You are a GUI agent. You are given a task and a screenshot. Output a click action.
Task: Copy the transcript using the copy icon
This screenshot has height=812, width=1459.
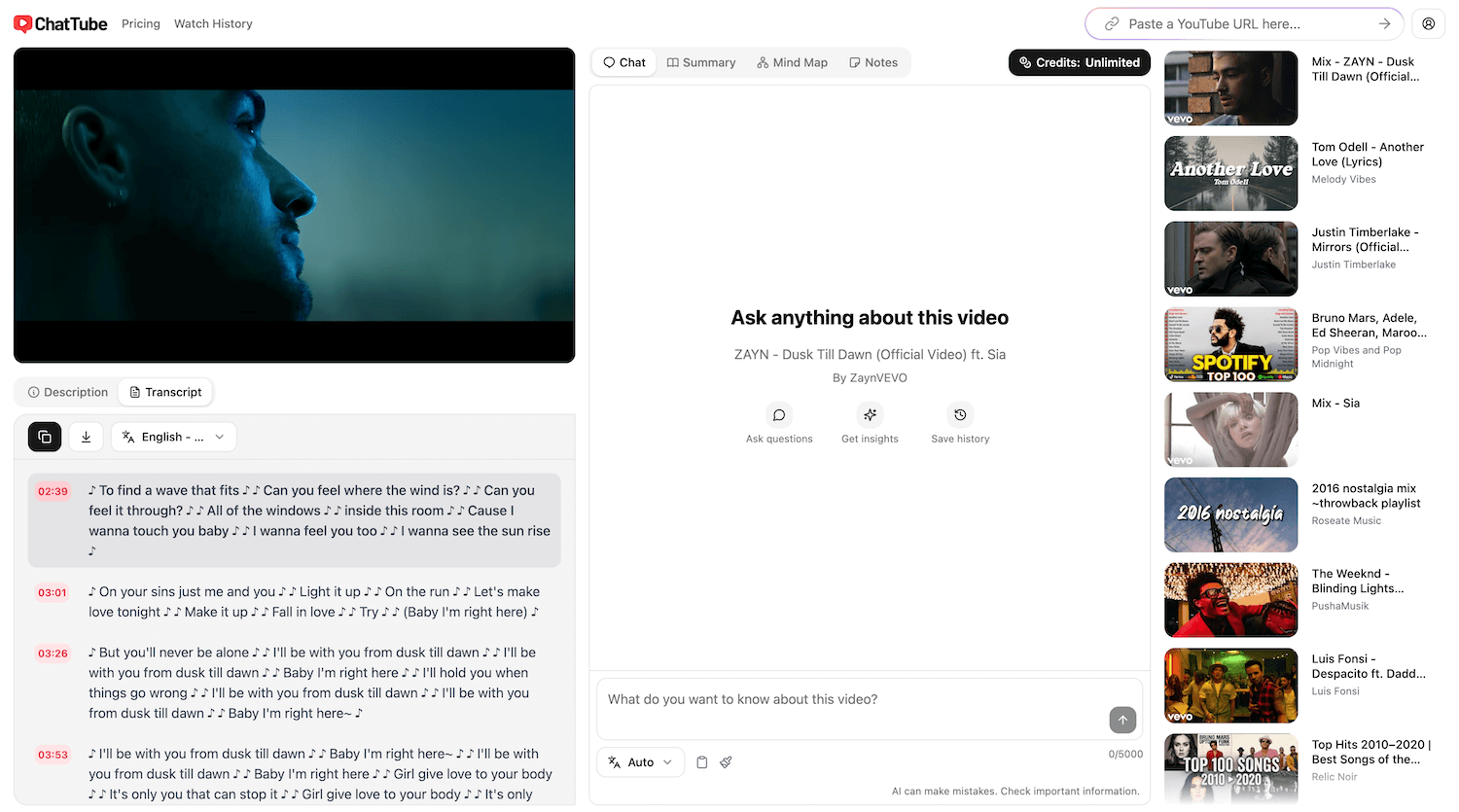44,437
